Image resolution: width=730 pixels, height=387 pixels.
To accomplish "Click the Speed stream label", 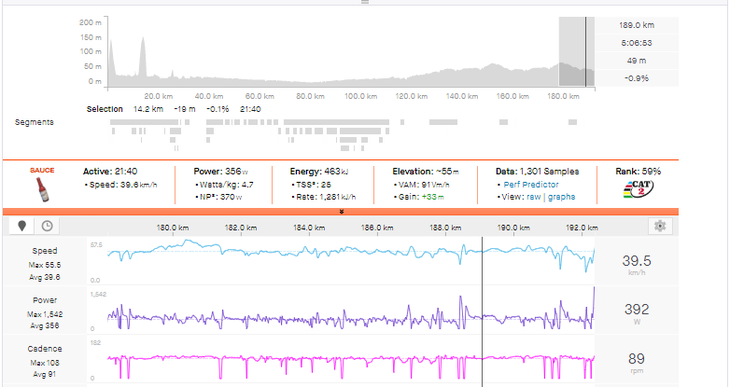I will point(45,251).
